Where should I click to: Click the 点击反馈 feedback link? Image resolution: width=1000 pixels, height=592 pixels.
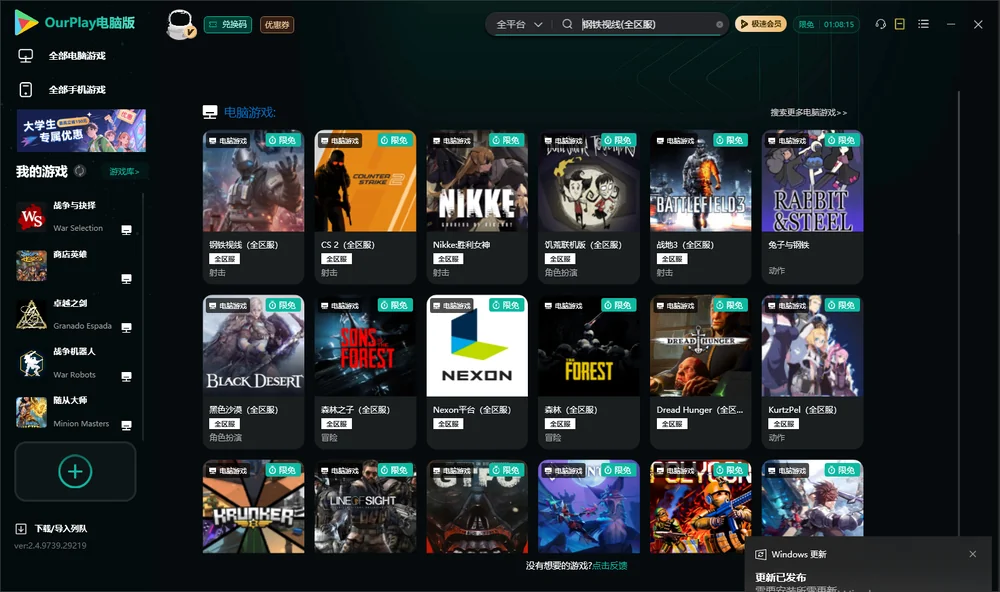pyautogui.click(x=610, y=566)
